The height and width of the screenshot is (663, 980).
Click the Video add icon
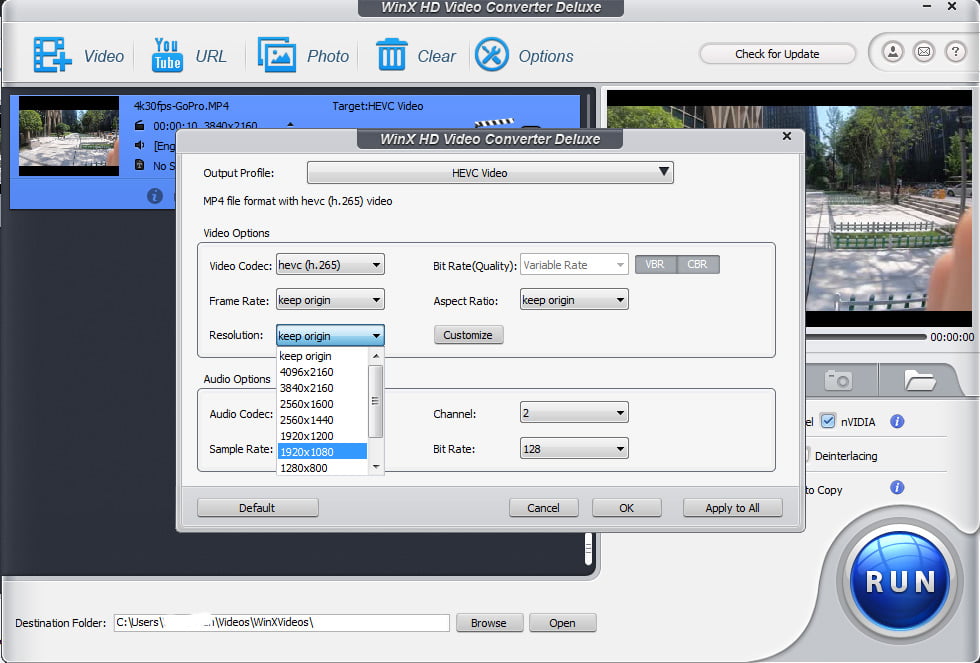(52, 55)
